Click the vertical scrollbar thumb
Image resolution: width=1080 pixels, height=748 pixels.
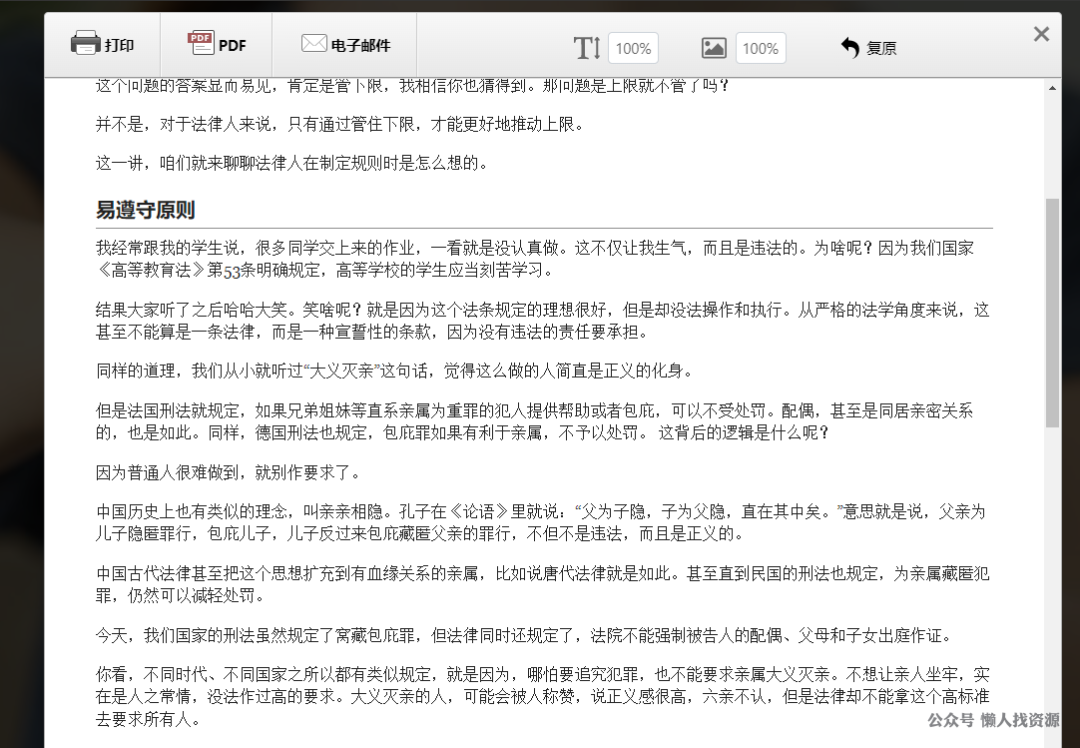[1052, 313]
